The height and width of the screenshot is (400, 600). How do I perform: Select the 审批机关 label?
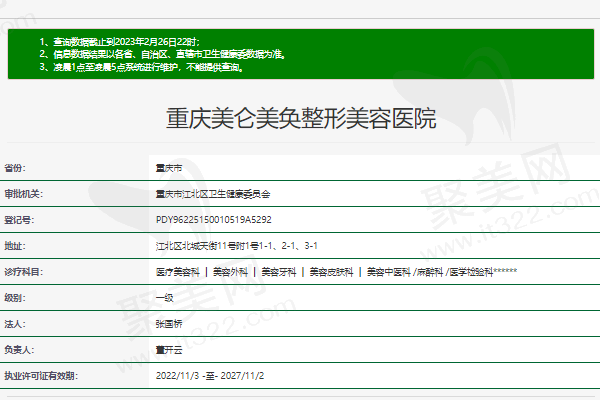(x=24, y=194)
